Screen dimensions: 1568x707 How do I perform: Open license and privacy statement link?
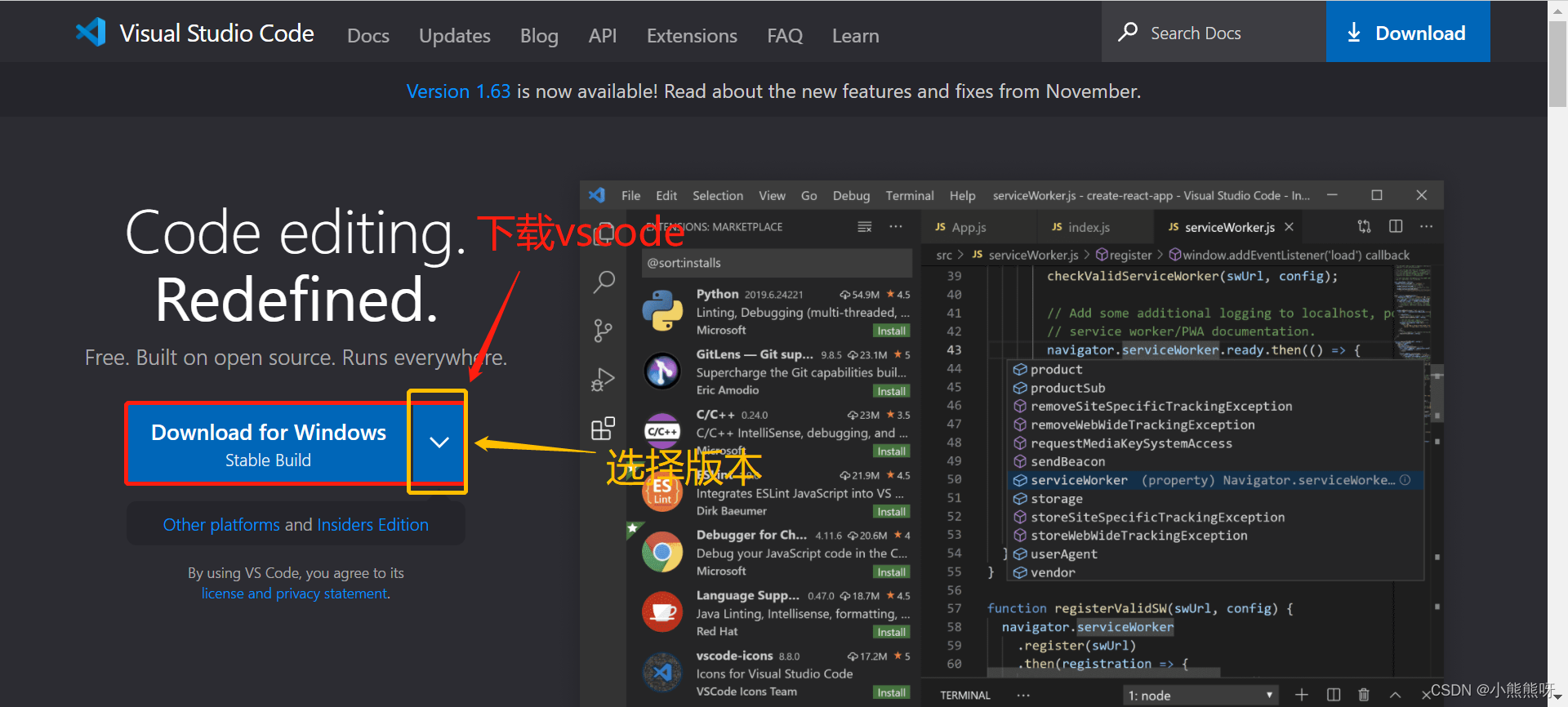(295, 594)
